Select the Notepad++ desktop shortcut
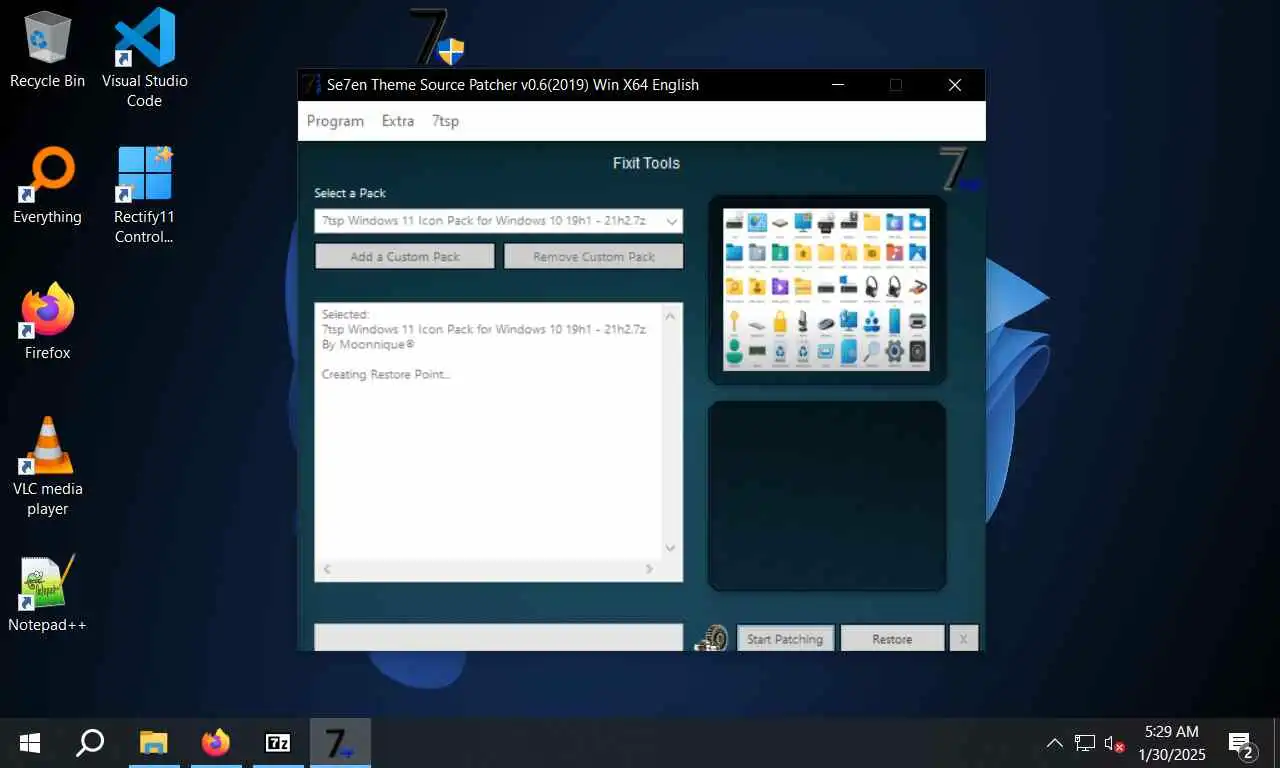1280x768 pixels. (47, 594)
